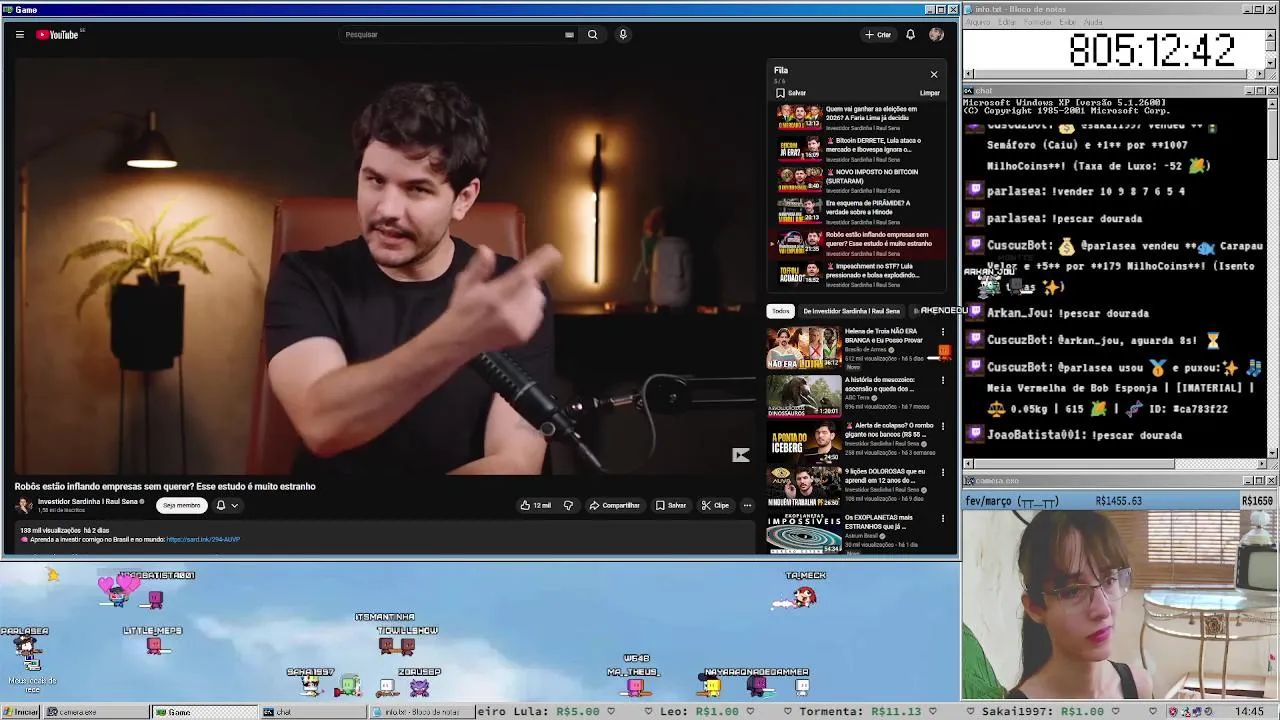1280x720 pixels.
Task: Switch to info.txt Bloco de notas taskbar item
Action: 420,712
